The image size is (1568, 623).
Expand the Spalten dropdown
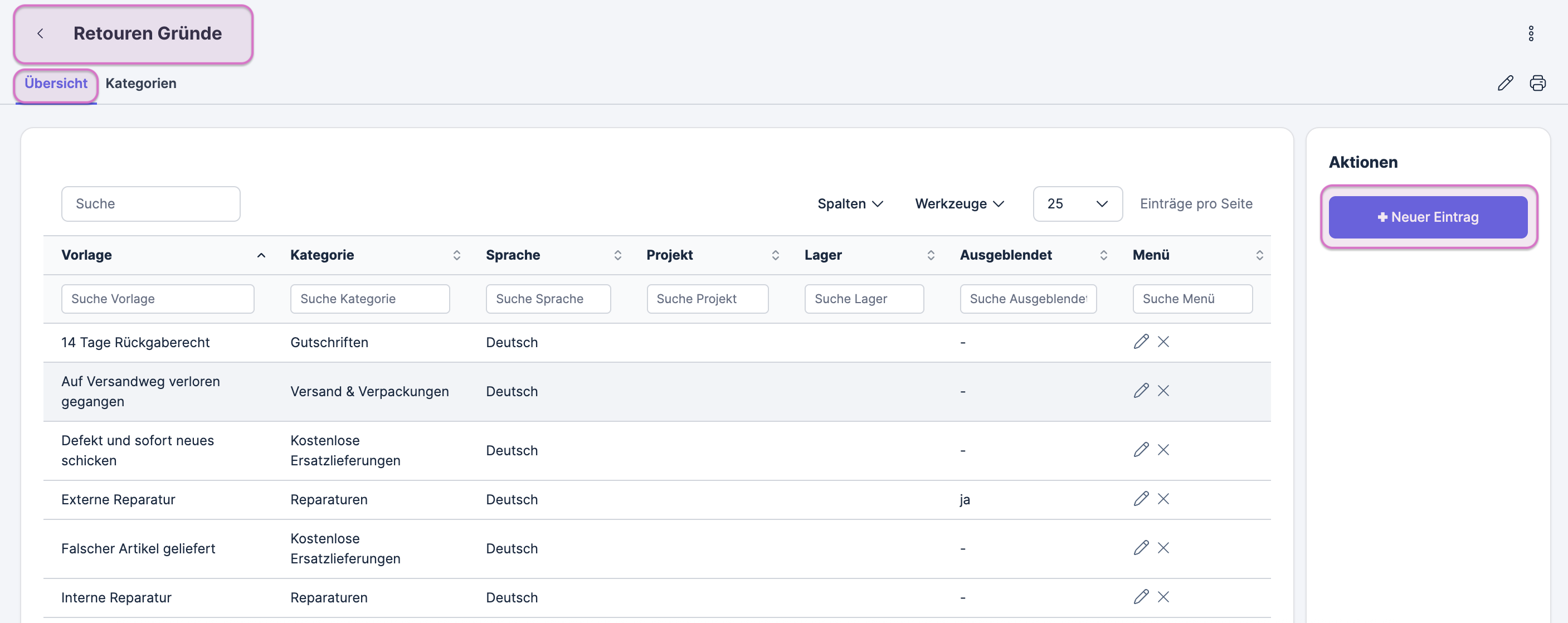tap(850, 204)
